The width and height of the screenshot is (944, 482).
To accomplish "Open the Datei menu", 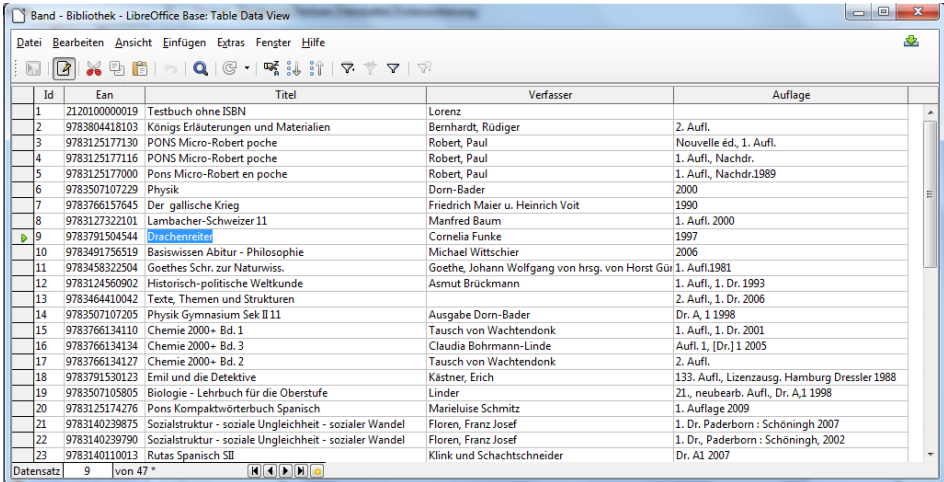I will (x=29, y=43).
